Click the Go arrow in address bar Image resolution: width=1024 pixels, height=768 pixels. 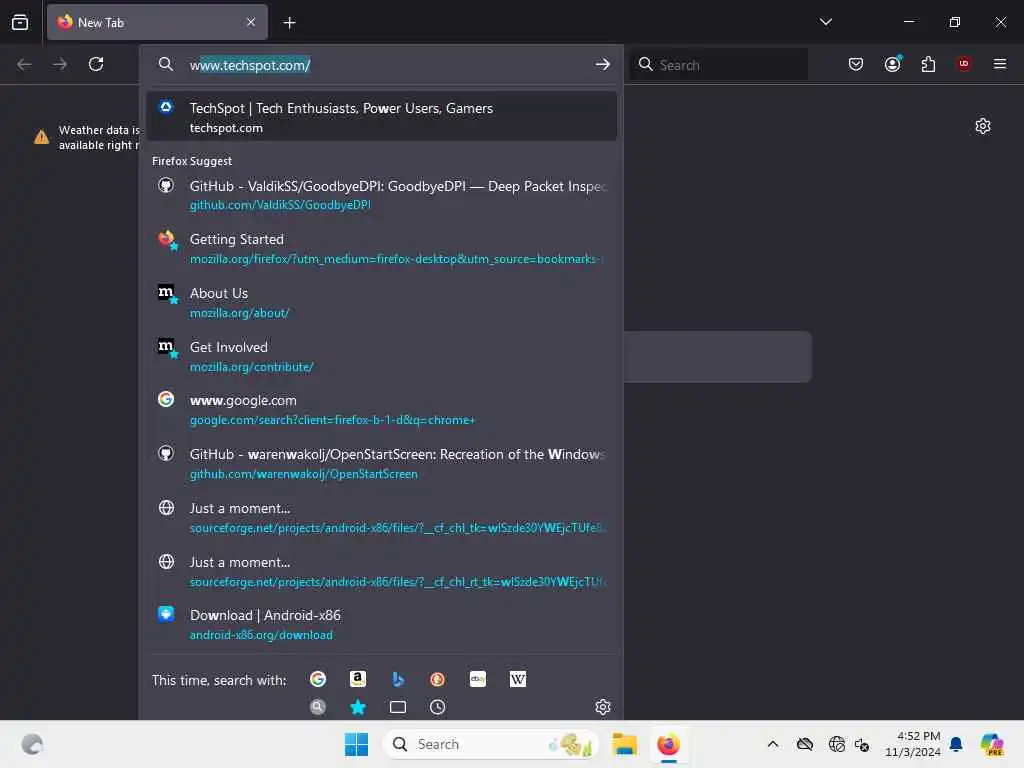point(602,64)
